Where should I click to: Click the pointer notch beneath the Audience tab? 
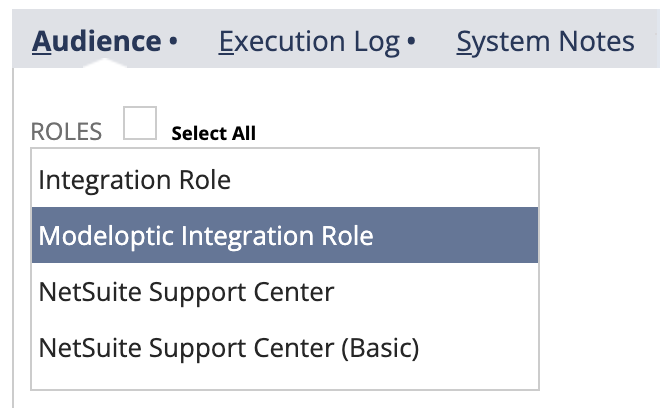pos(106,65)
